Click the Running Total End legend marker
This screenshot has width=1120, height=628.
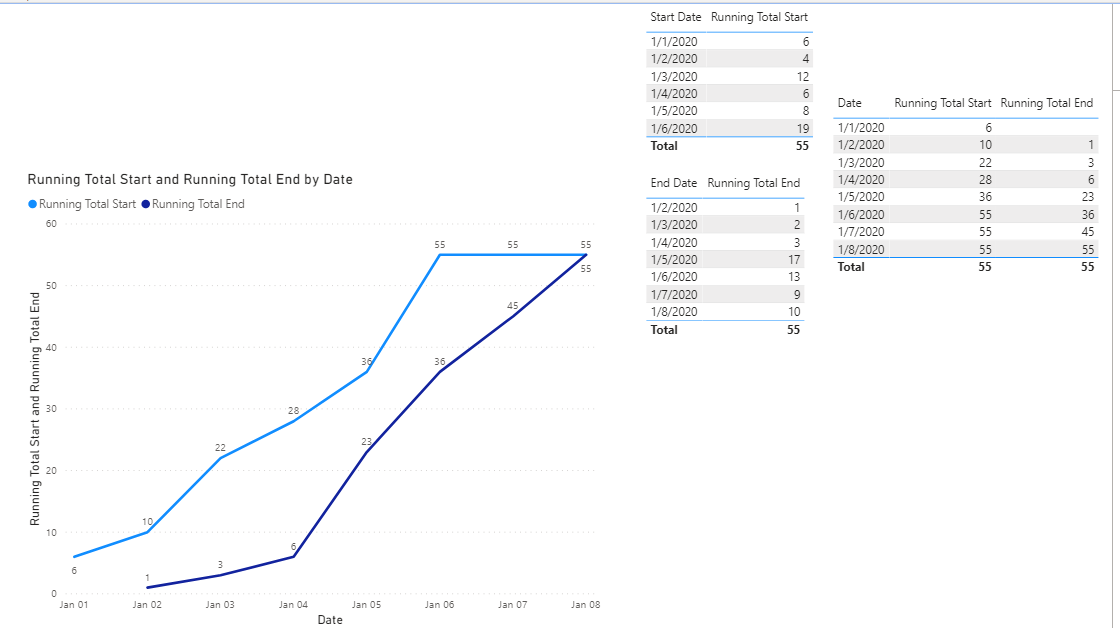pyautogui.click(x=146, y=204)
